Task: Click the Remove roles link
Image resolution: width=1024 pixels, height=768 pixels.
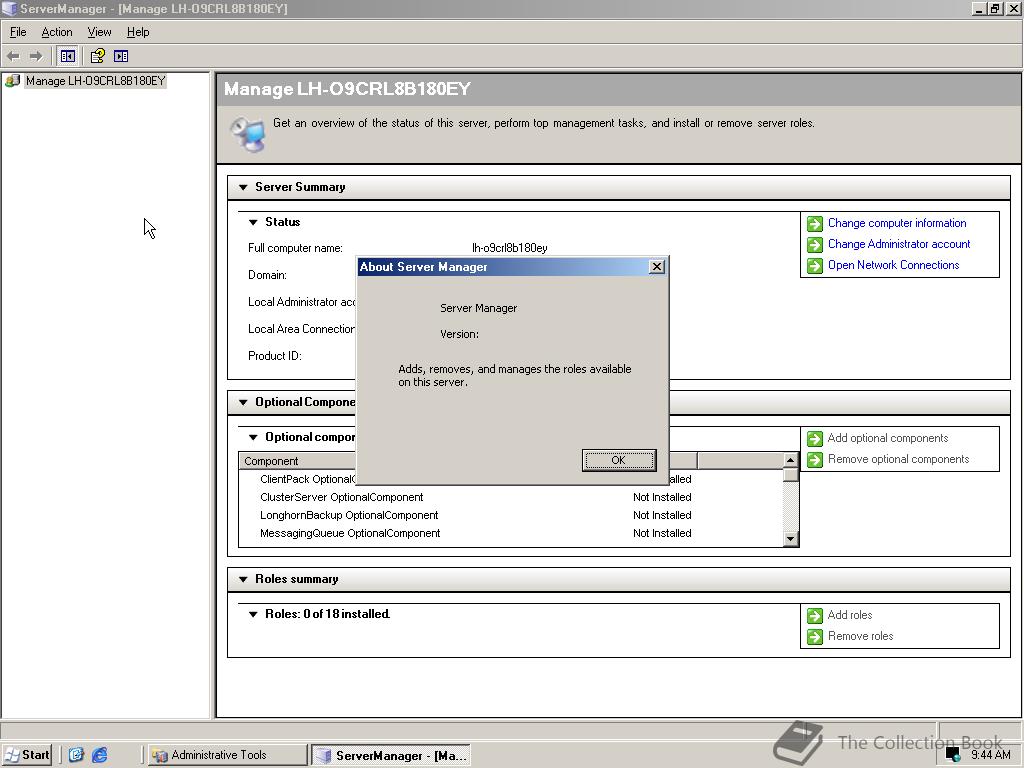Action: 860,636
